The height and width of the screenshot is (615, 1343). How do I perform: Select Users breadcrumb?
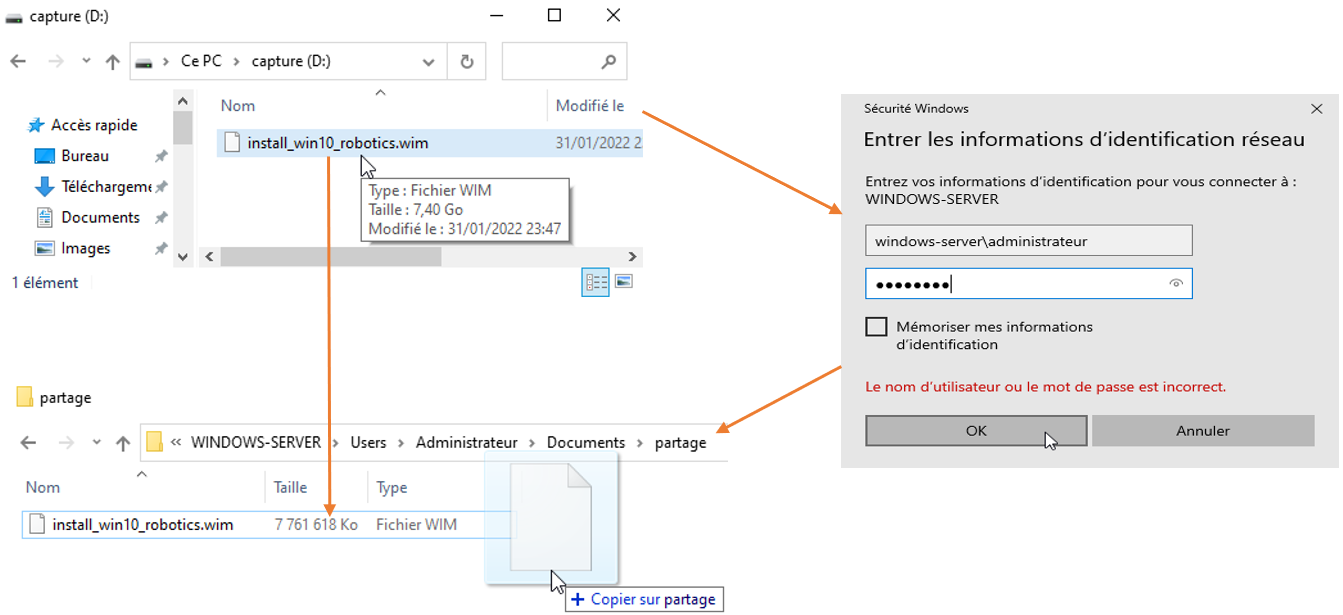(368, 442)
